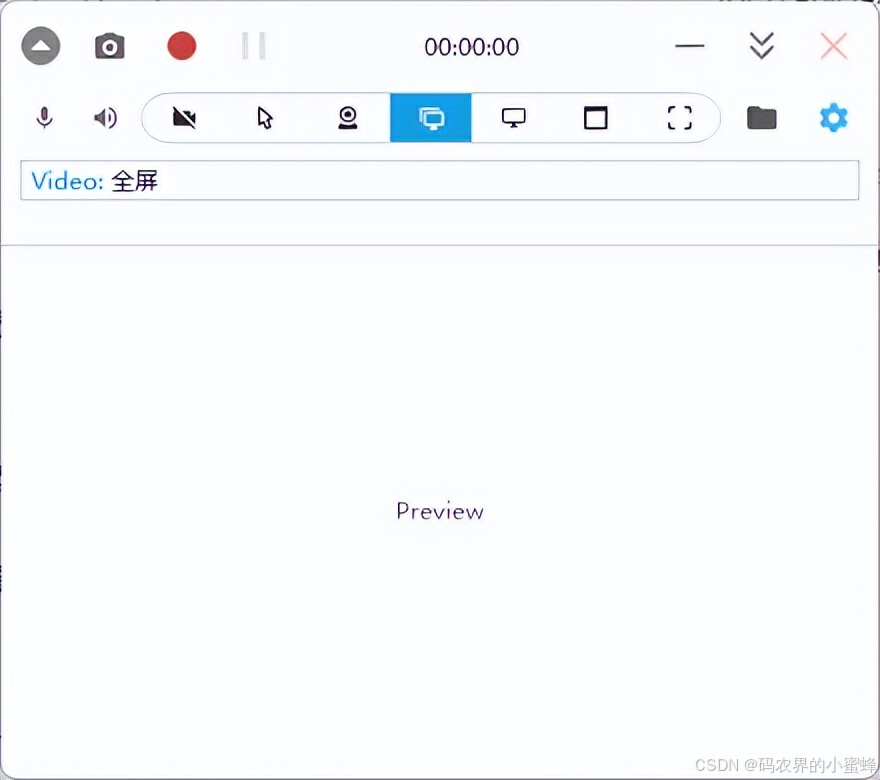The height and width of the screenshot is (780, 880).
Task: Select the region capture mode
Action: pyautogui.click(x=679, y=118)
